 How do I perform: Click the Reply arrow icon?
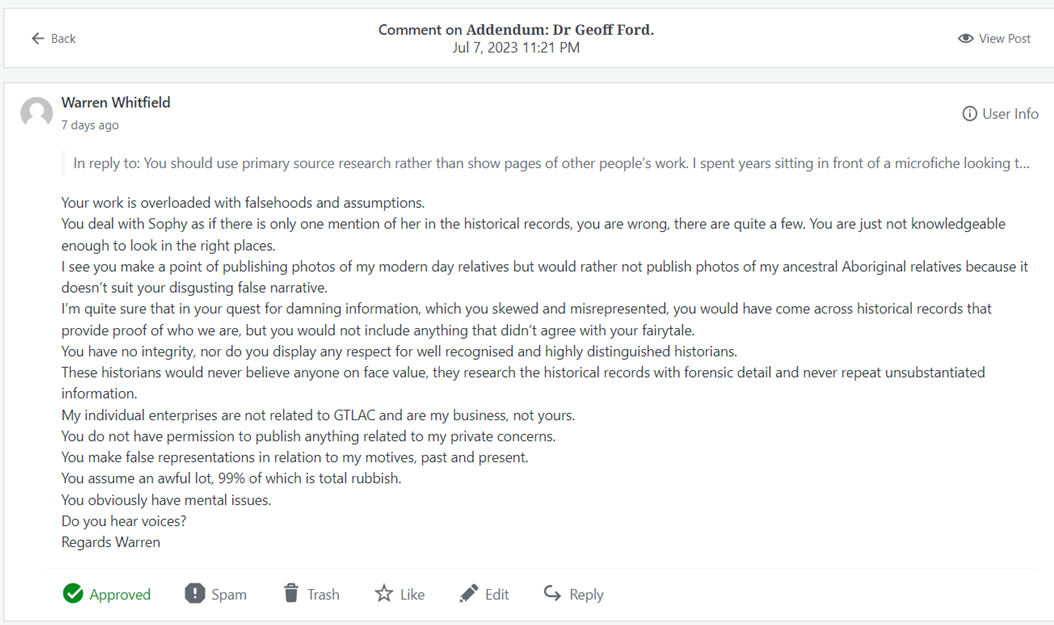pyautogui.click(x=552, y=594)
